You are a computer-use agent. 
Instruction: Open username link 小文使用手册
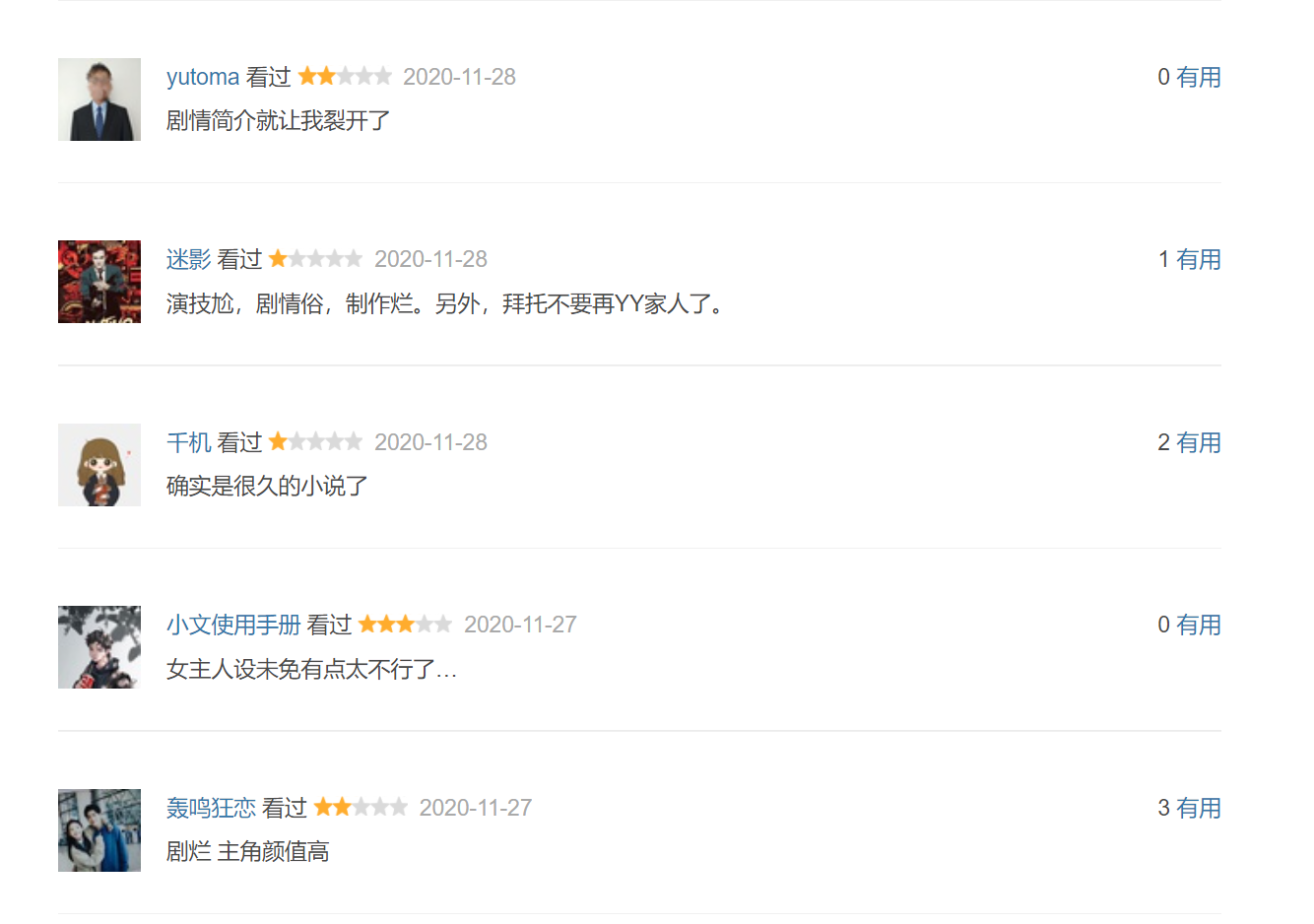[x=233, y=625]
